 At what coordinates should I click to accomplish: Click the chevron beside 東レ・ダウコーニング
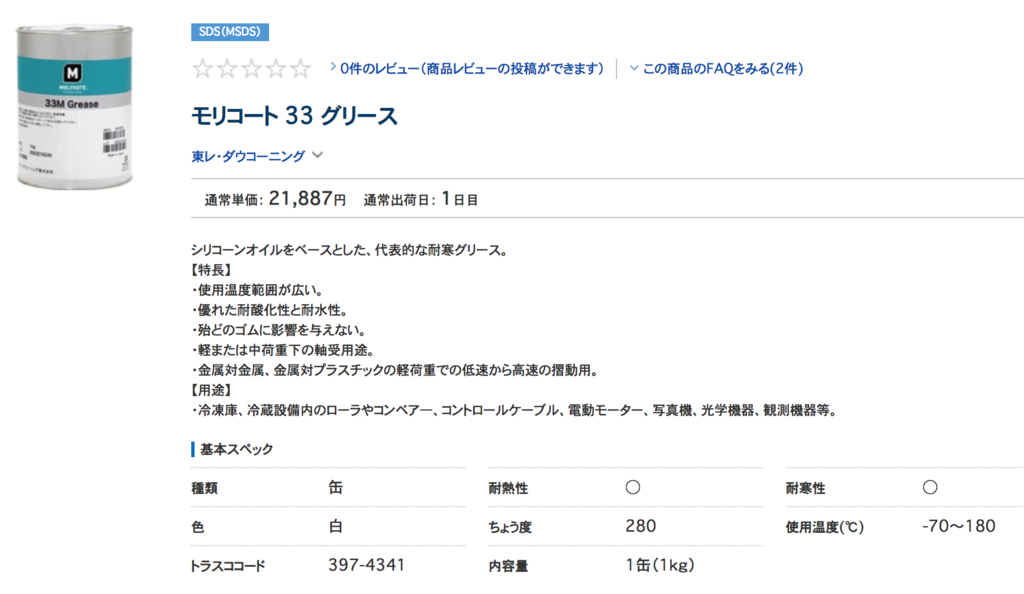(x=317, y=155)
